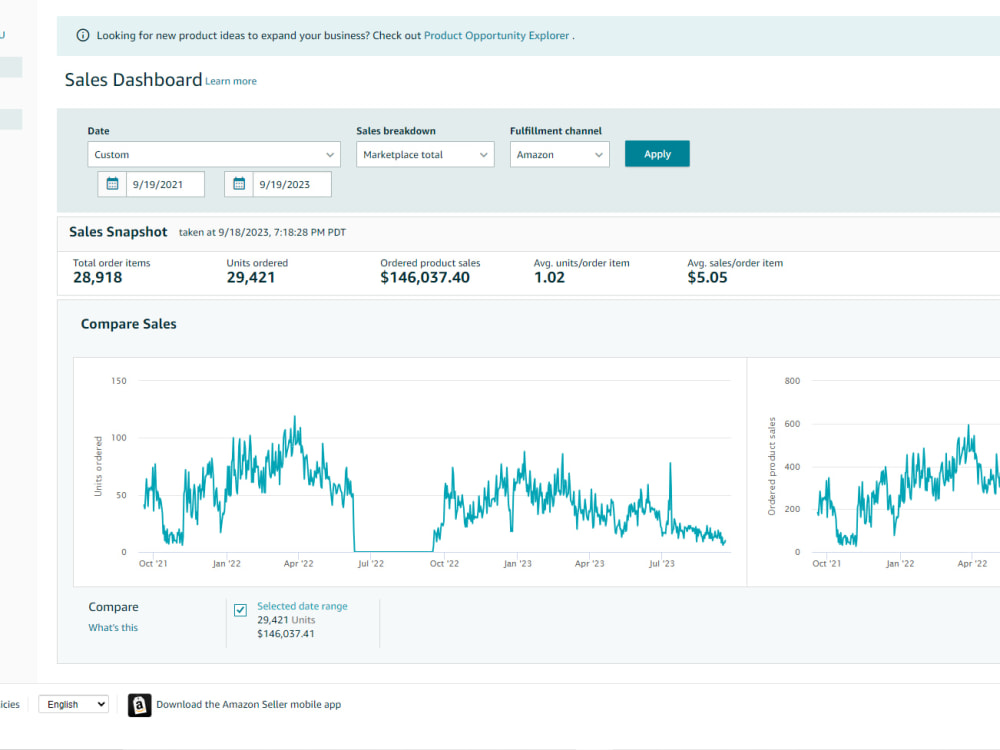Click the Selected date range link
The width and height of the screenshot is (1000, 750).
[x=302, y=606]
